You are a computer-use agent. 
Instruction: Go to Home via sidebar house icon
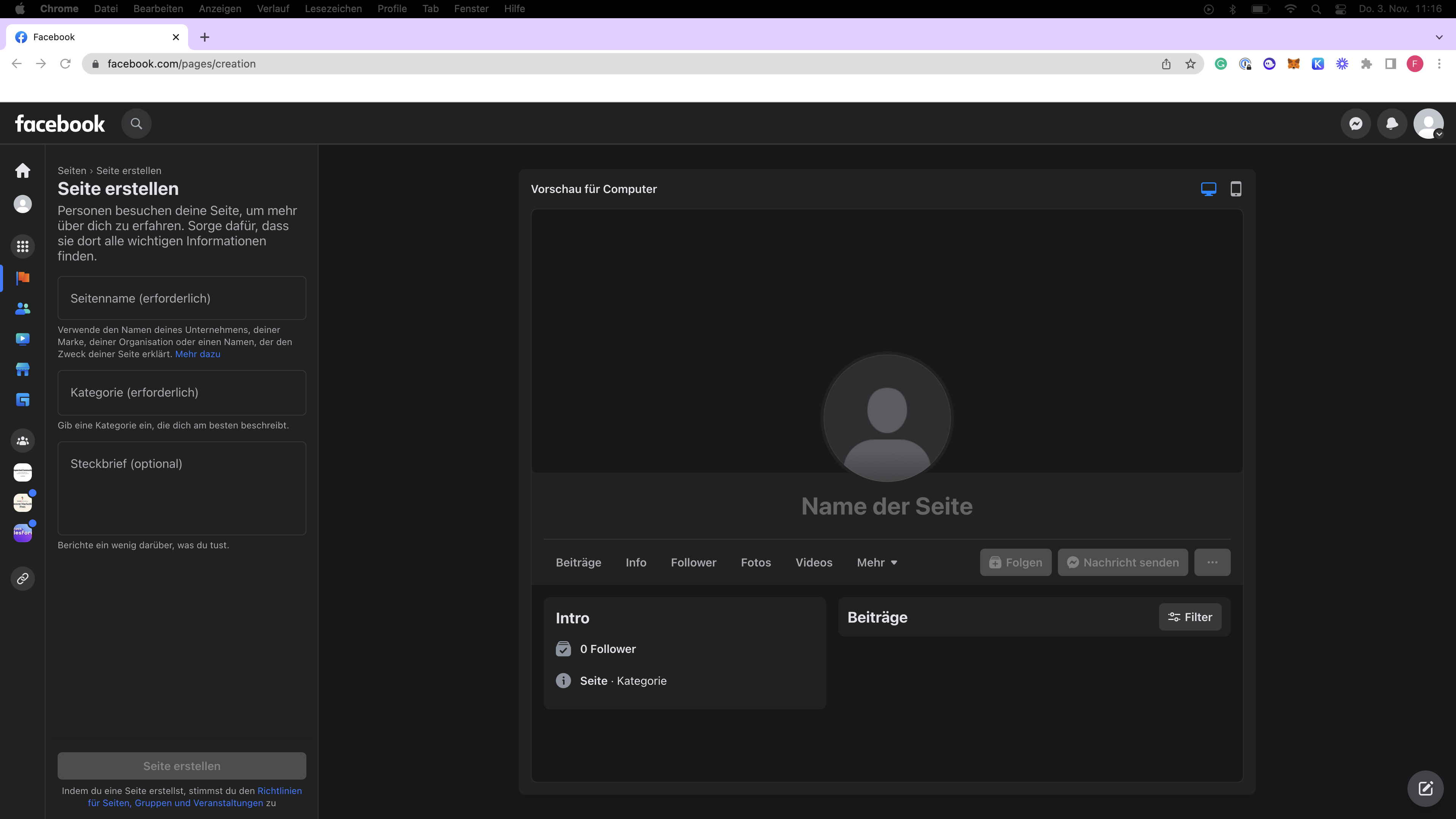(x=23, y=171)
